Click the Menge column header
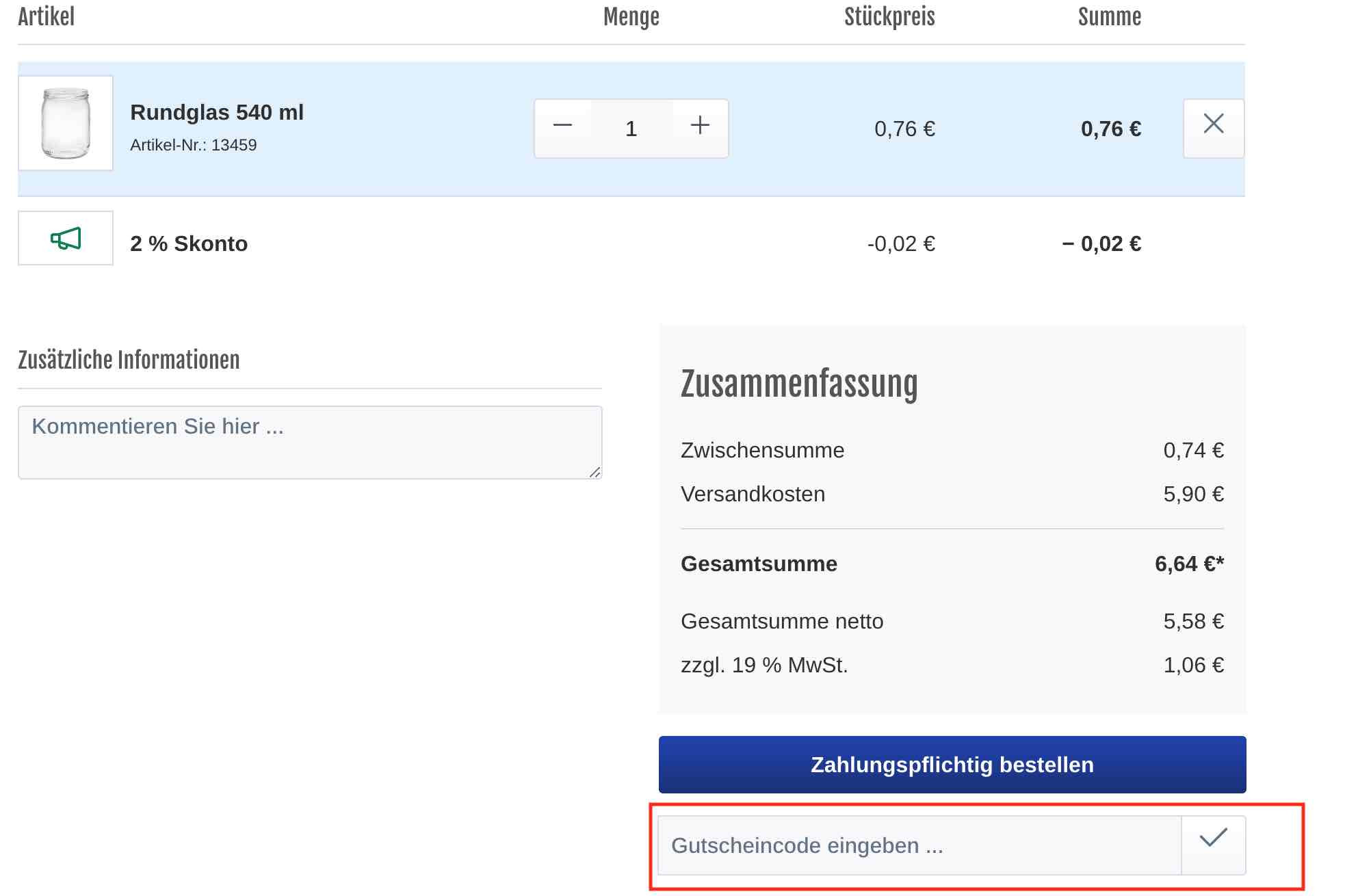1371x896 pixels. [631, 17]
